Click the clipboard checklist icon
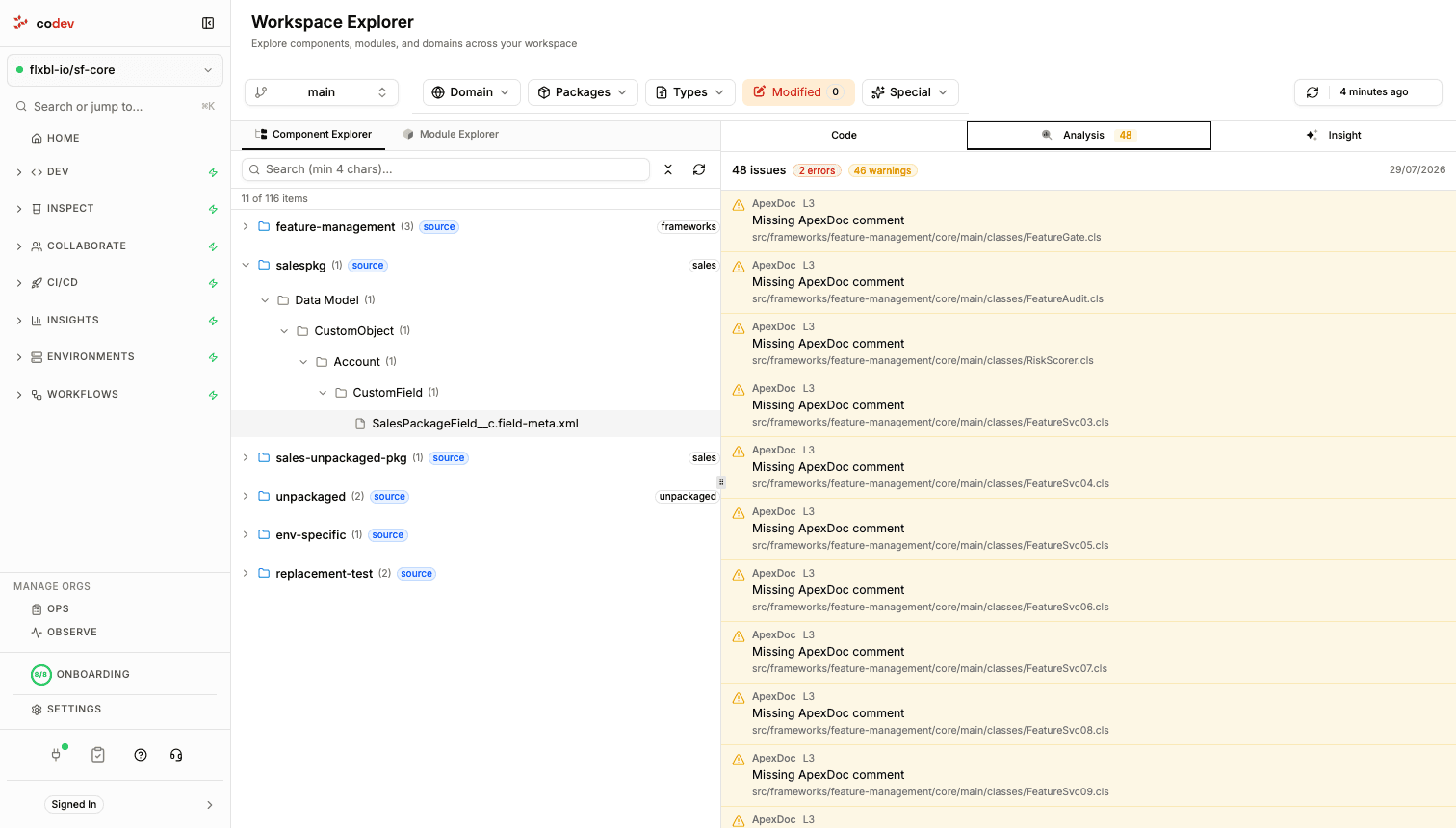The width and height of the screenshot is (1456, 828). (98, 755)
